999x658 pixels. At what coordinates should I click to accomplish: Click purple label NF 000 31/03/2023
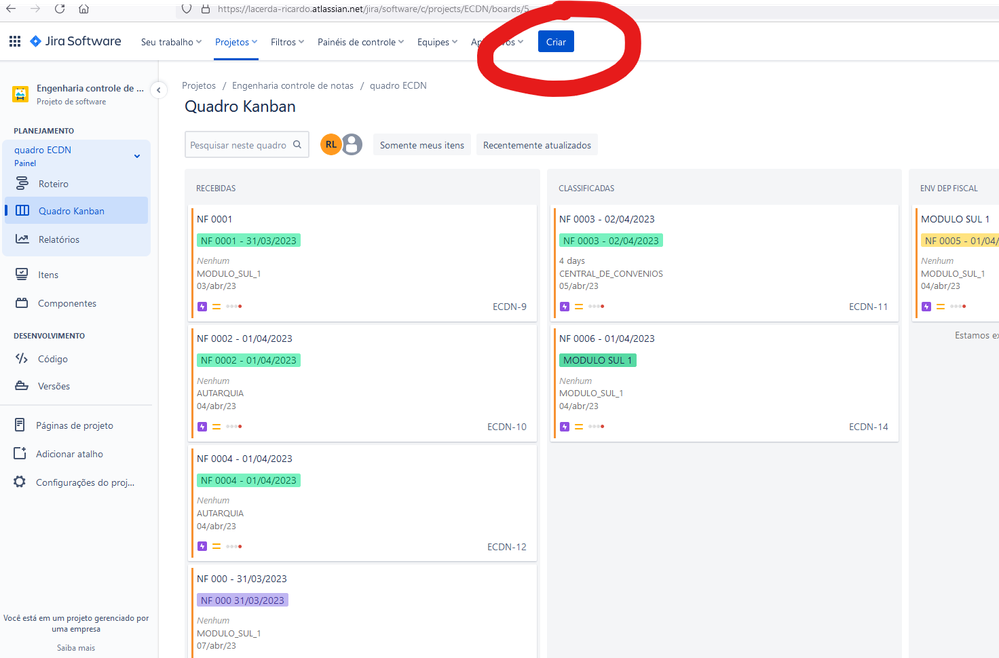point(243,600)
